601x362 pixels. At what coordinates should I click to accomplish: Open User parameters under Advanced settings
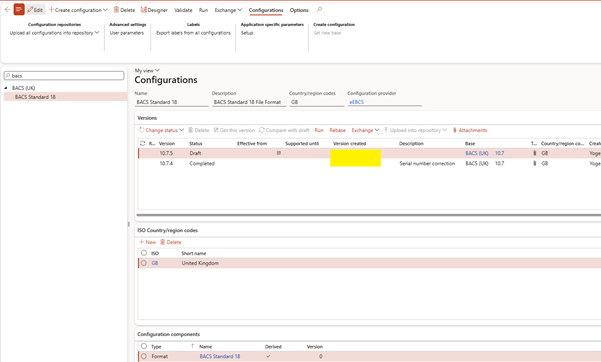(127, 33)
